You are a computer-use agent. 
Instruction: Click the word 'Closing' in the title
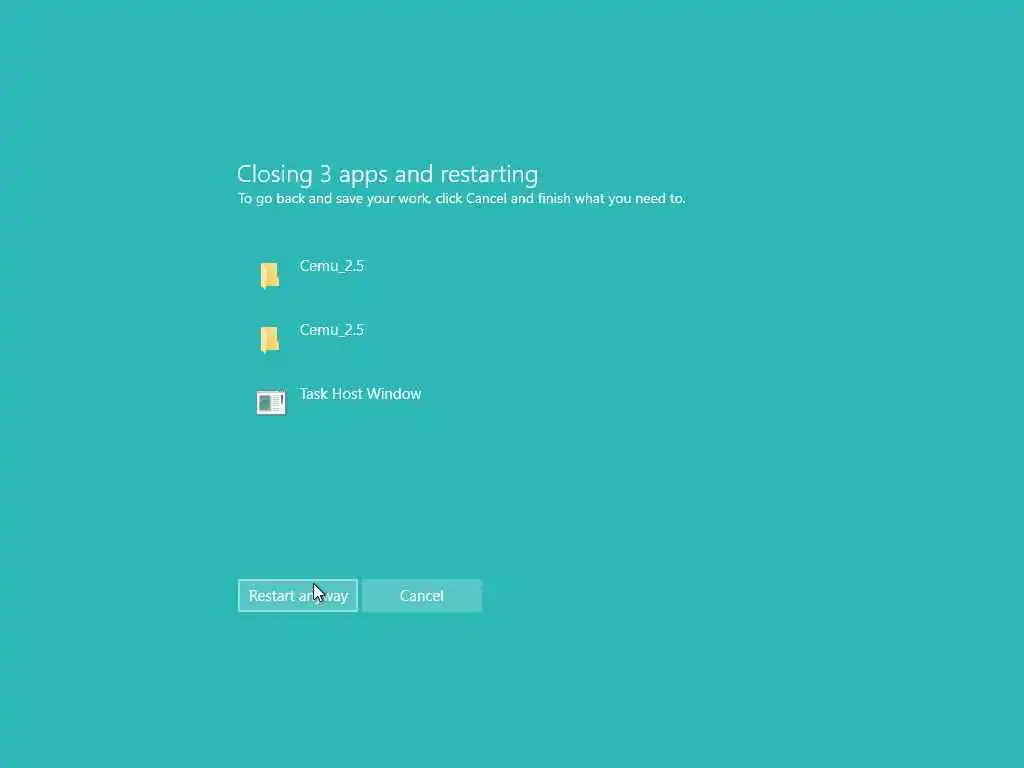point(275,174)
